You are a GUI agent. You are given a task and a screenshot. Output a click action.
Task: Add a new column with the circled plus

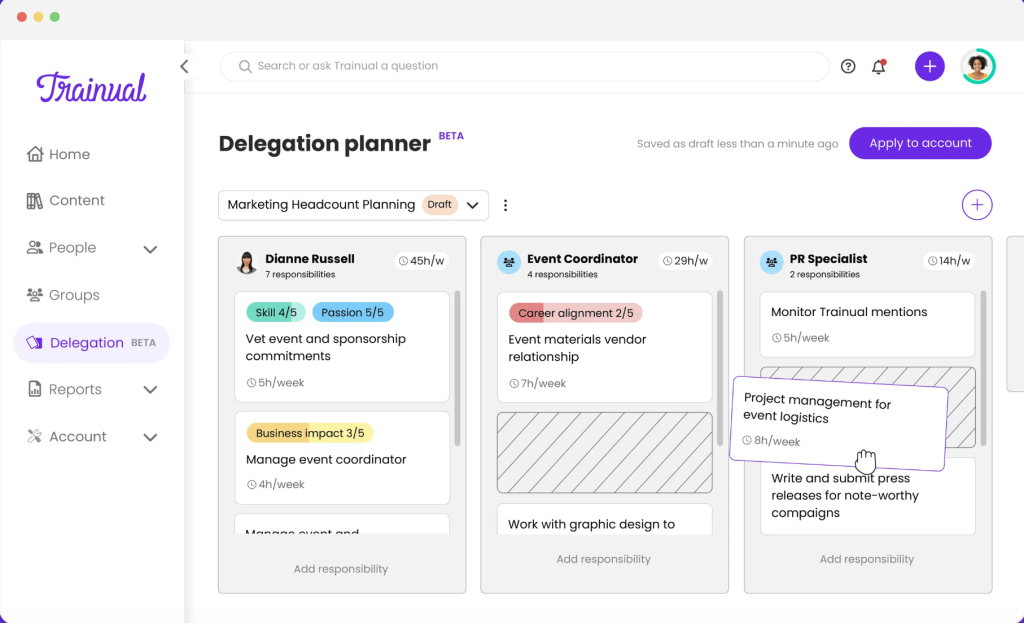point(976,205)
